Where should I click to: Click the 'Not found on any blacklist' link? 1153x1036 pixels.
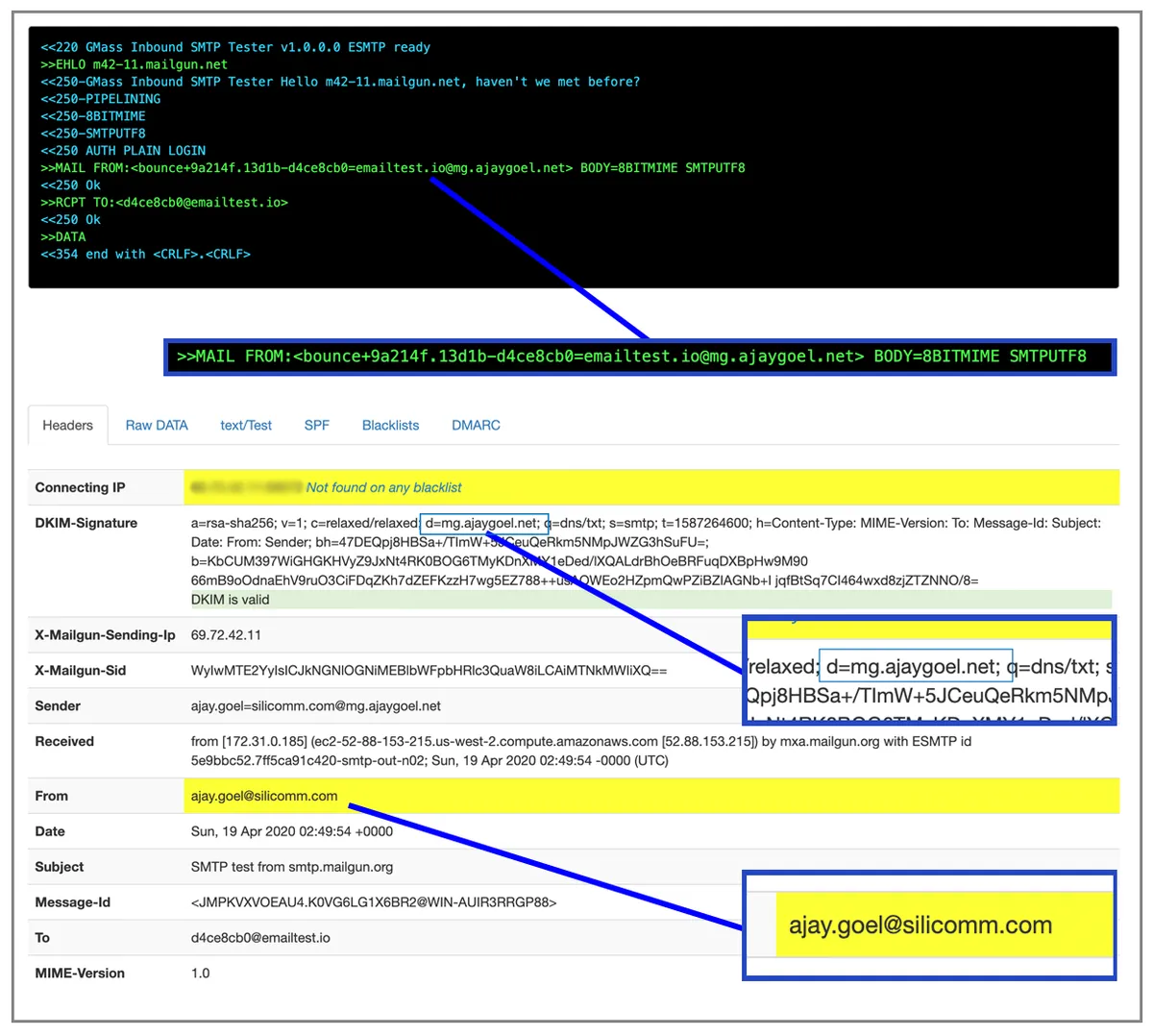click(x=383, y=487)
